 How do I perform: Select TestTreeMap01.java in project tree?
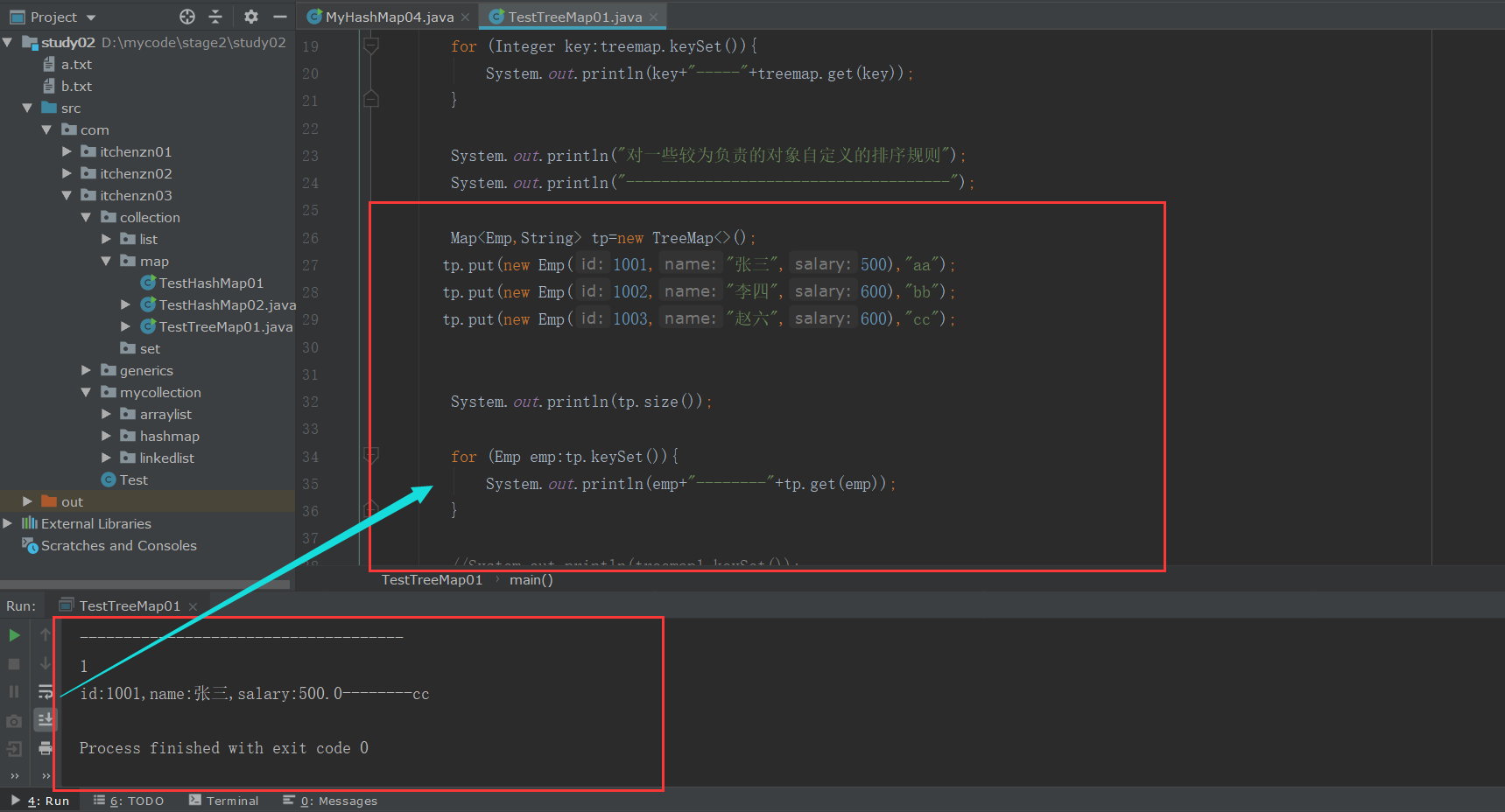225,326
